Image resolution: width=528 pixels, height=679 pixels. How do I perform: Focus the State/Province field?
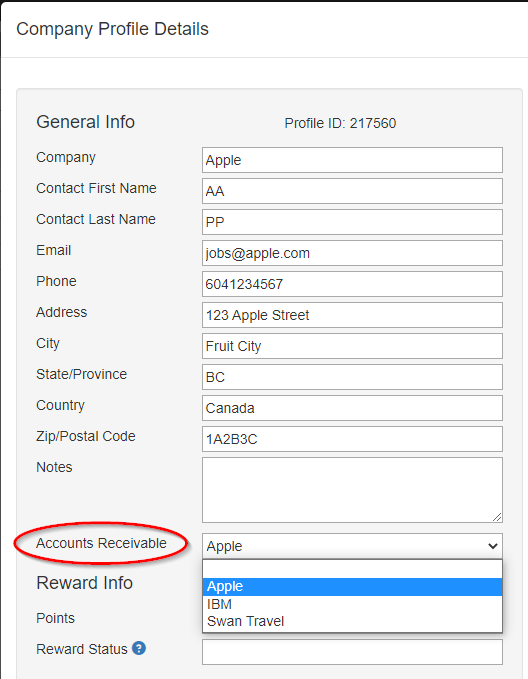click(352, 377)
